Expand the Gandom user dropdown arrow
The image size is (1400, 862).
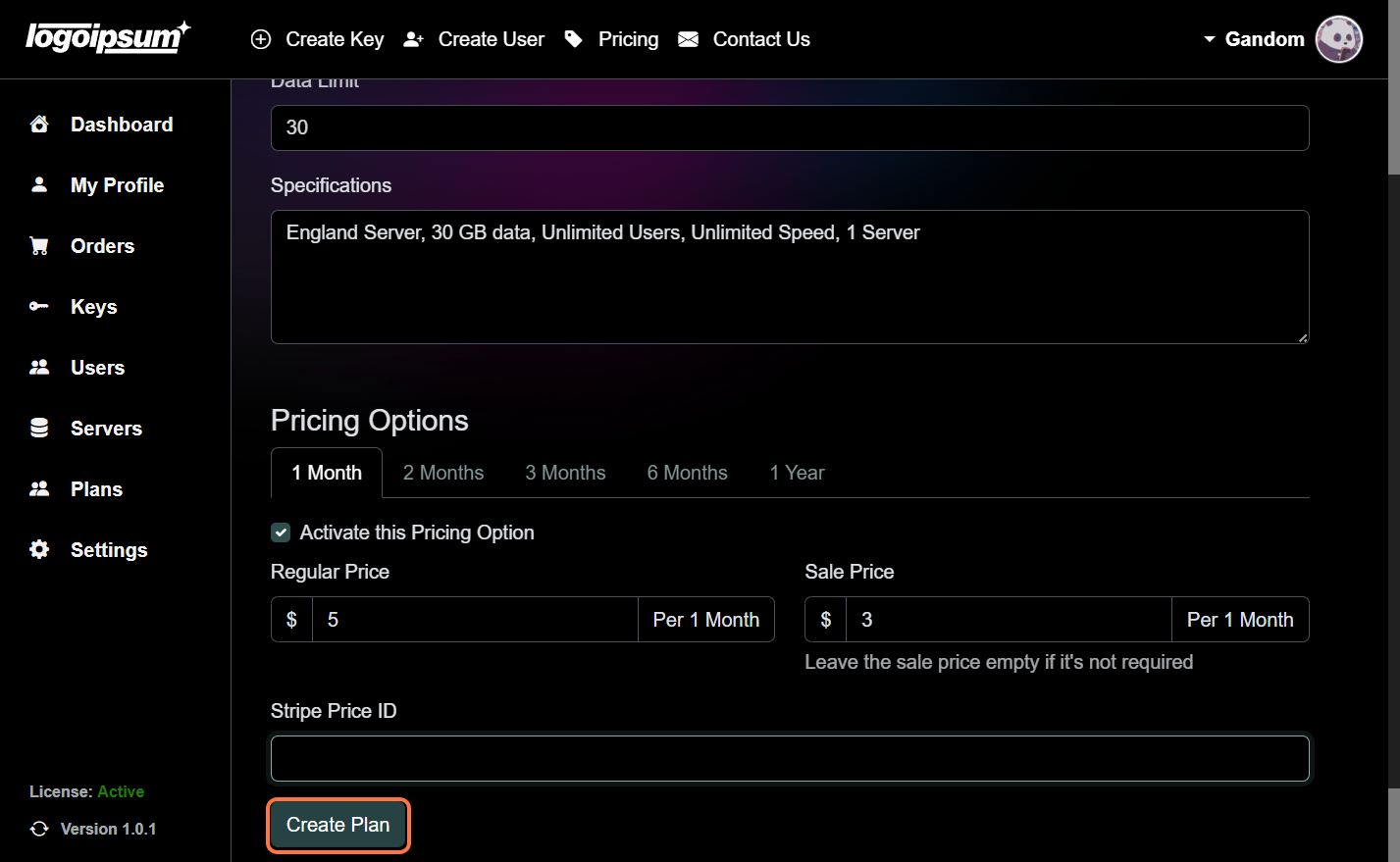pyautogui.click(x=1209, y=39)
